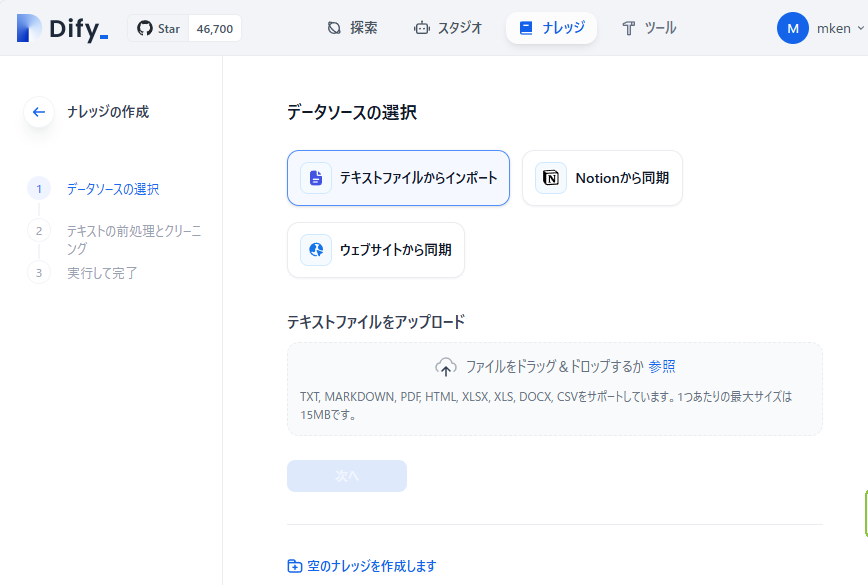Select the ウェブサイトから同期 data source
868x585 pixels.
coord(376,250)
